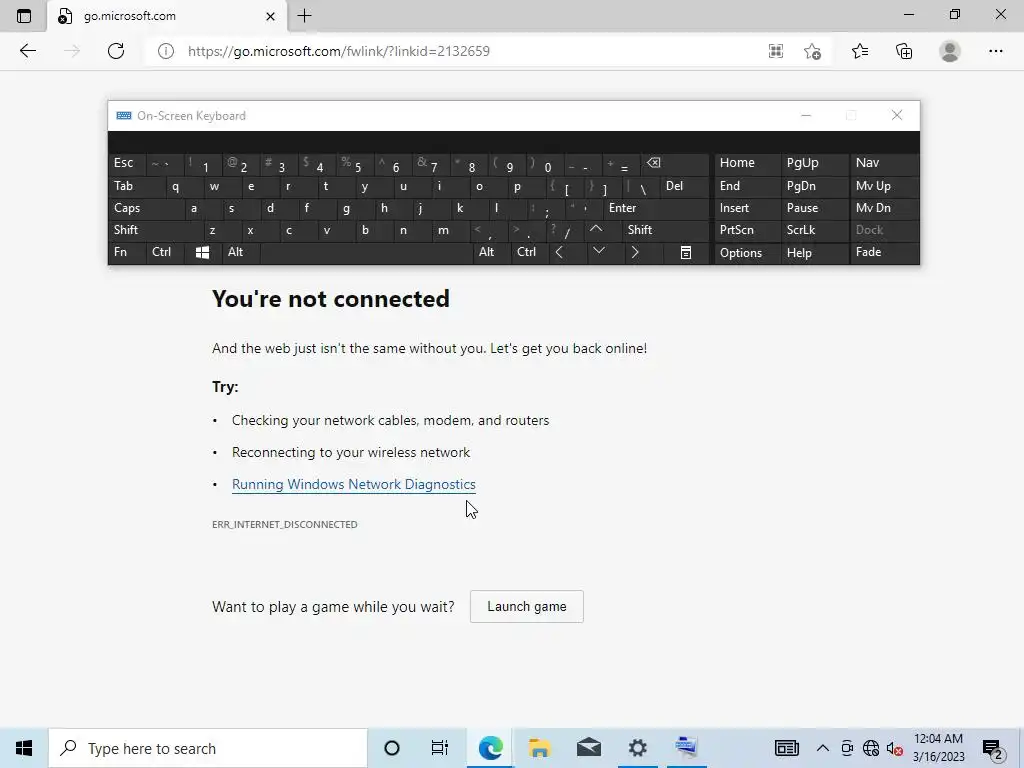Open File Explorer from taskbar
The image size is (1024, 768).
tap(539, 748)
